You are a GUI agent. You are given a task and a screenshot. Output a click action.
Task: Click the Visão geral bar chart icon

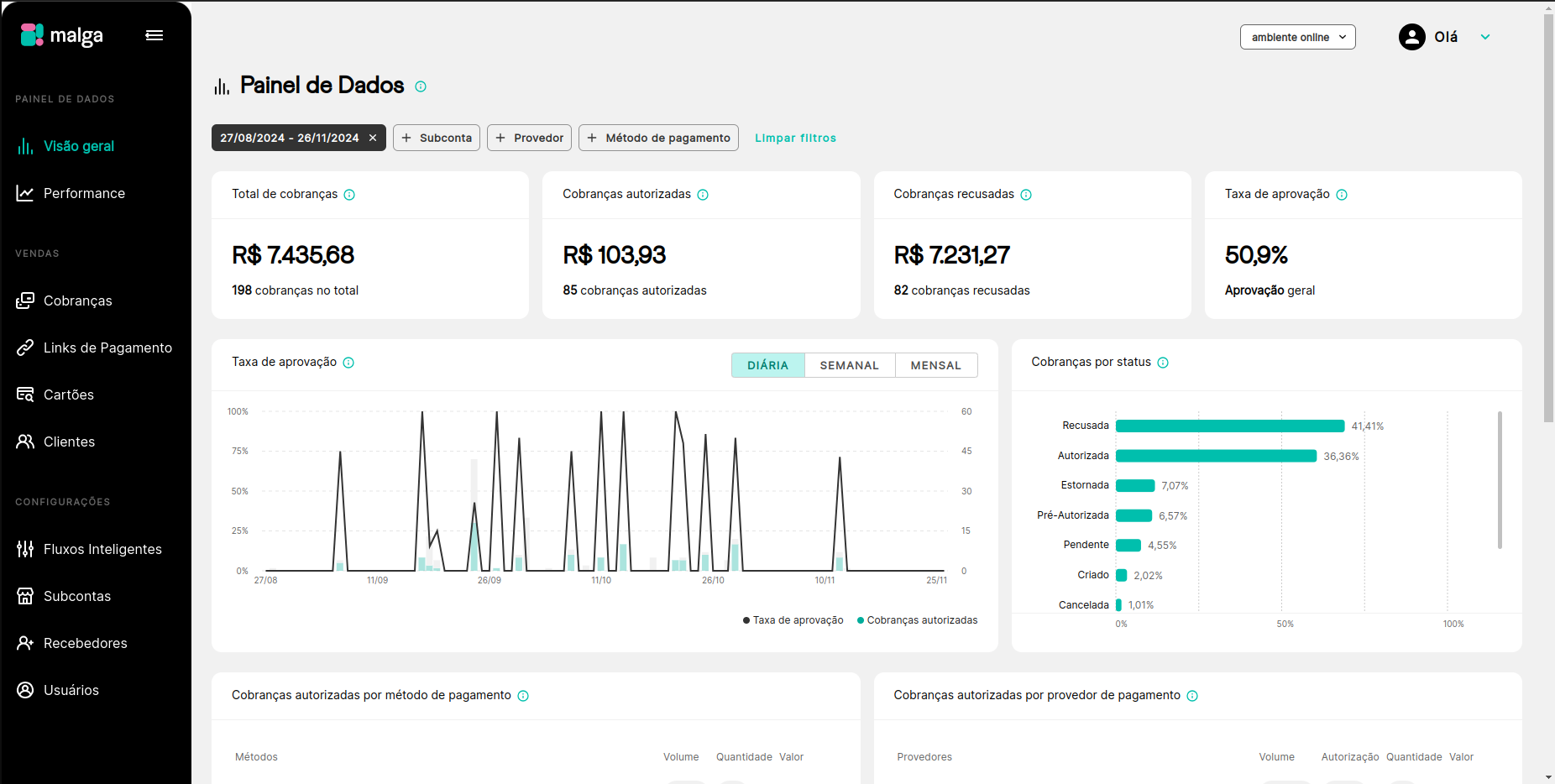pos(25,146)
